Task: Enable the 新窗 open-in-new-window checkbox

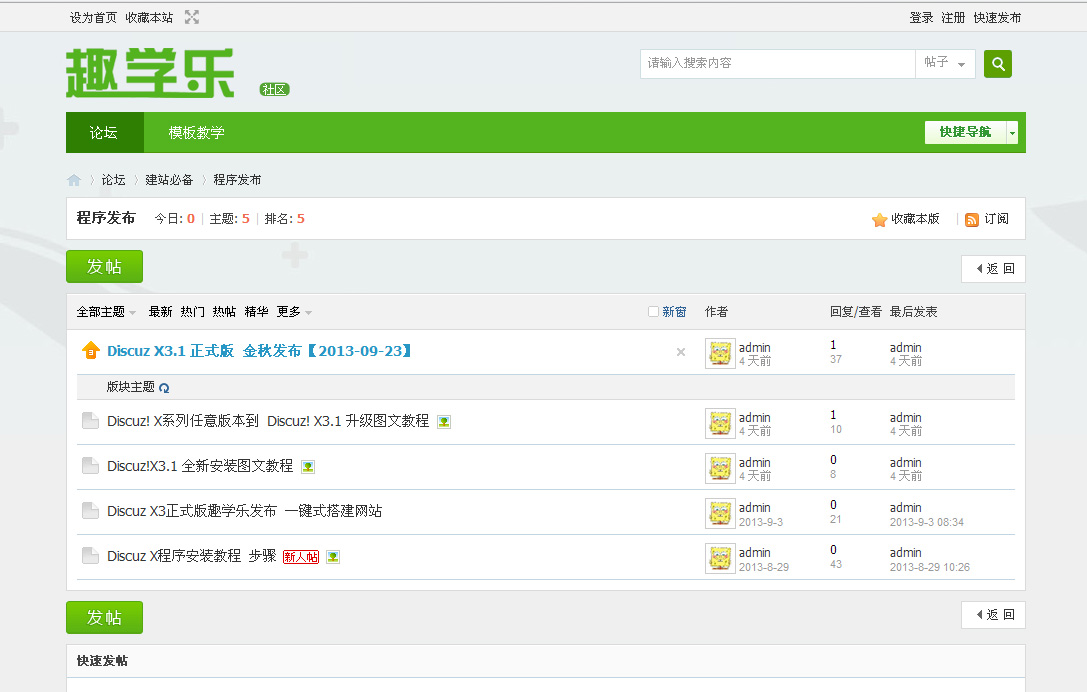Action: [653, 312]
